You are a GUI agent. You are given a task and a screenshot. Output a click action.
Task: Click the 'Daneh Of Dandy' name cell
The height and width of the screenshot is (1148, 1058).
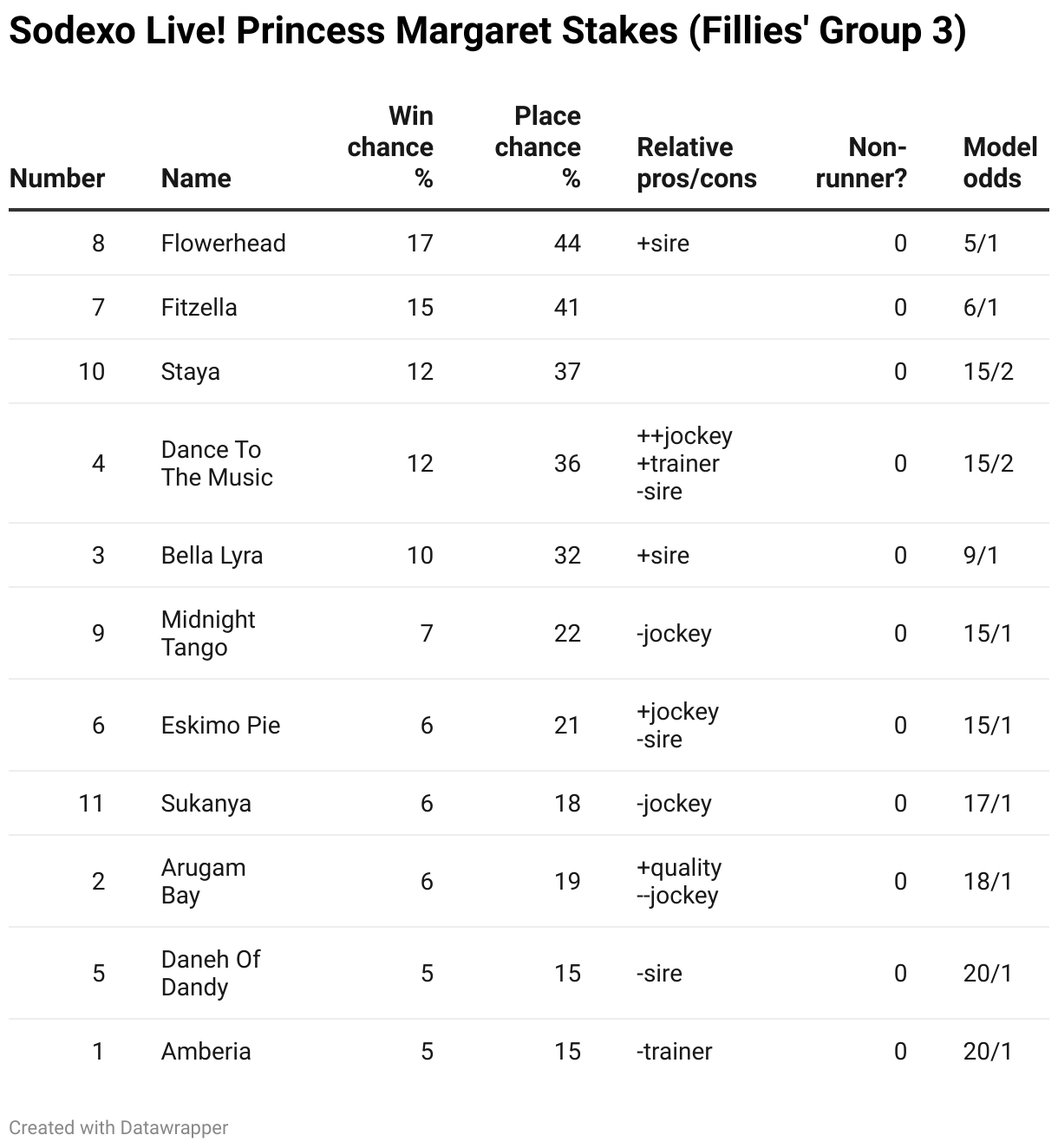pyautogui.click(x=211, y=973)
